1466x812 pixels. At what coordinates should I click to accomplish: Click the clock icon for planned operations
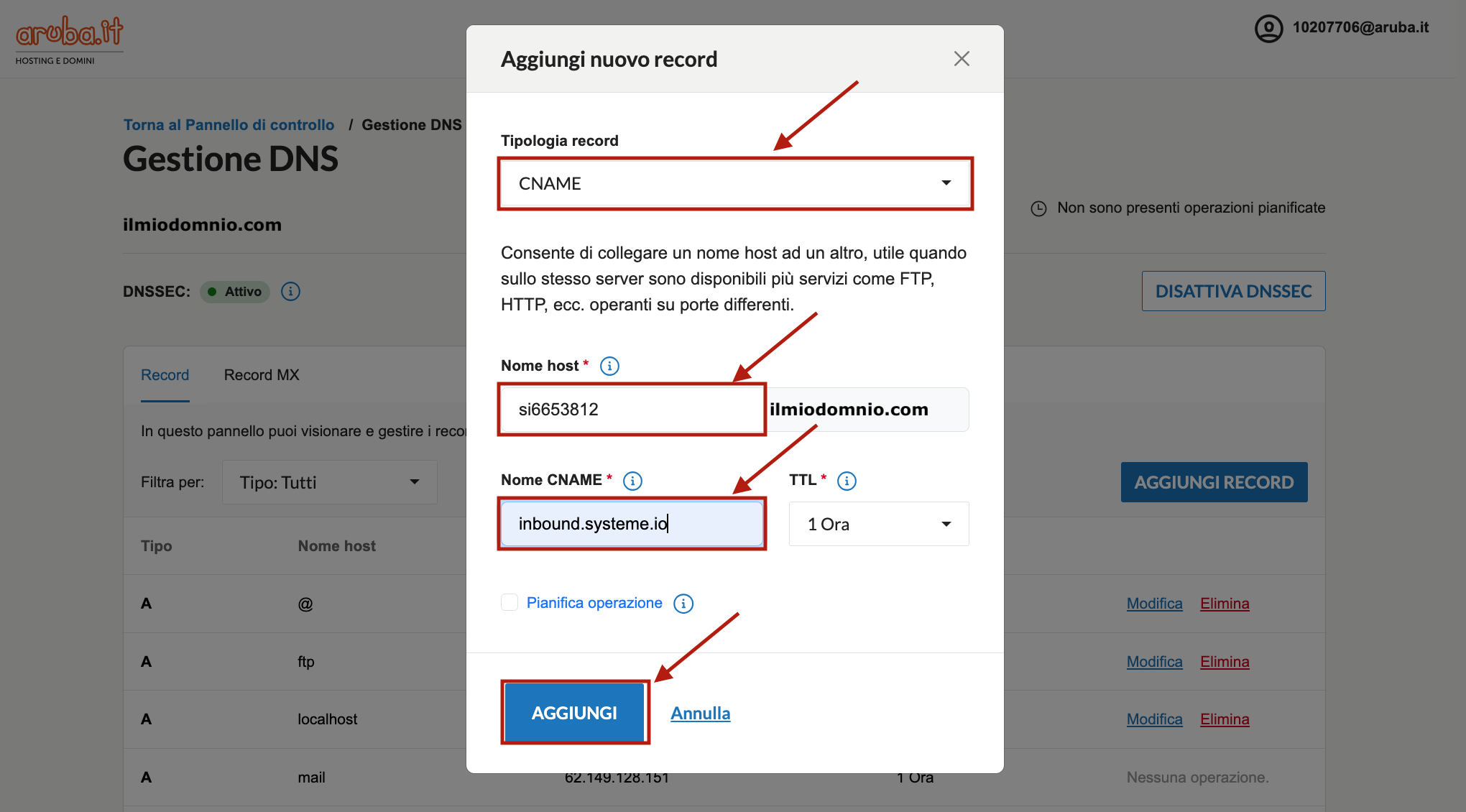(x=1038, y=208)
